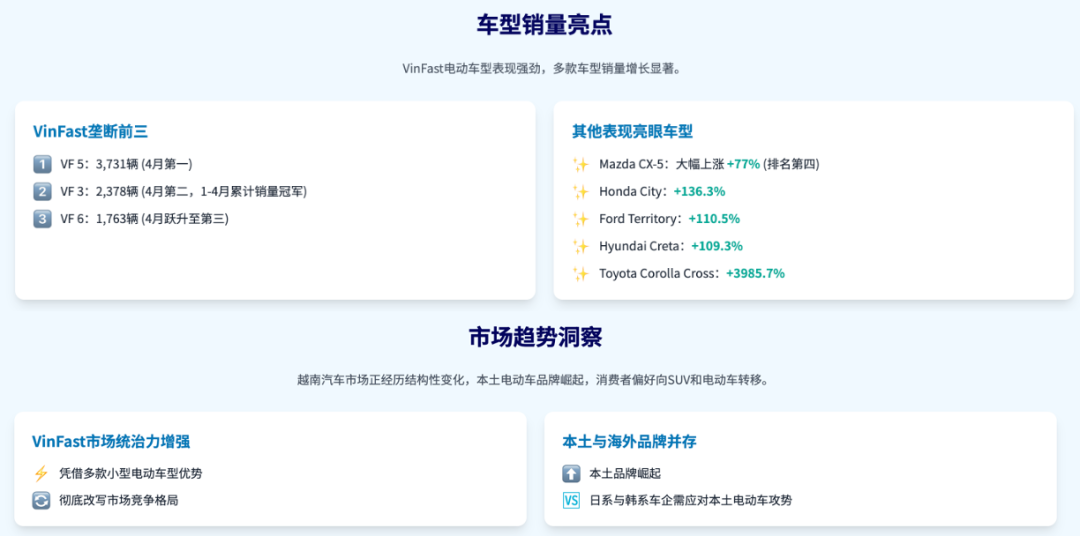Viewport: 1080px width, 536px height.
Task: Click the Toyota Corolla Cross model name
Action: (657, 274)
